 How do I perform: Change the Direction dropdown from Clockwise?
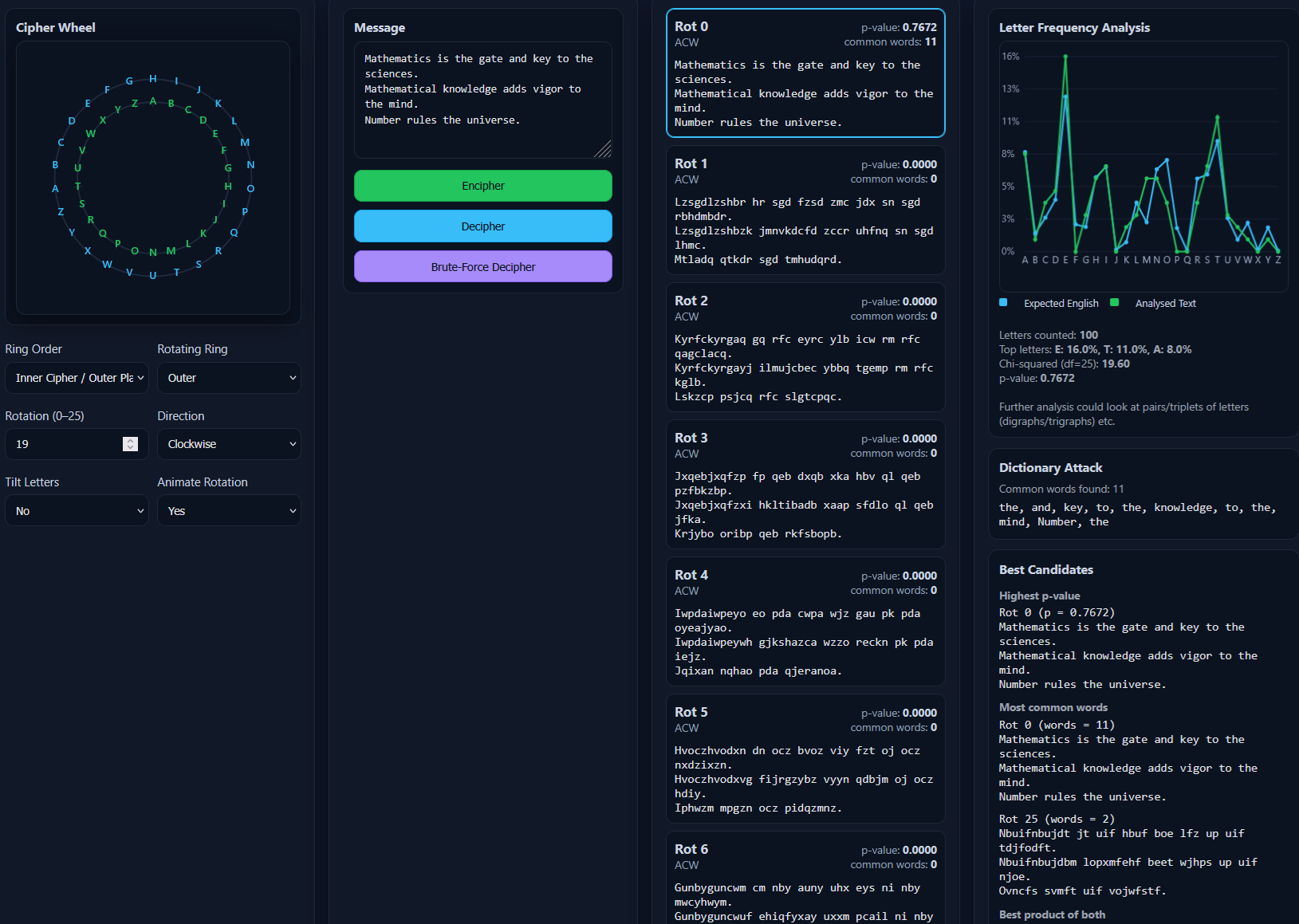coord(229,444)
